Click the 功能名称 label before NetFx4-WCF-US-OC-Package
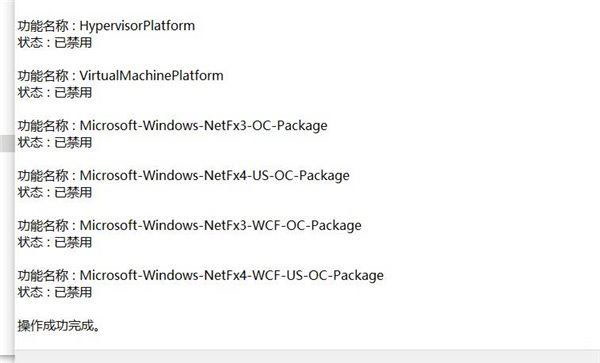This screenshot has width=600, height=363. pos(43,275)
